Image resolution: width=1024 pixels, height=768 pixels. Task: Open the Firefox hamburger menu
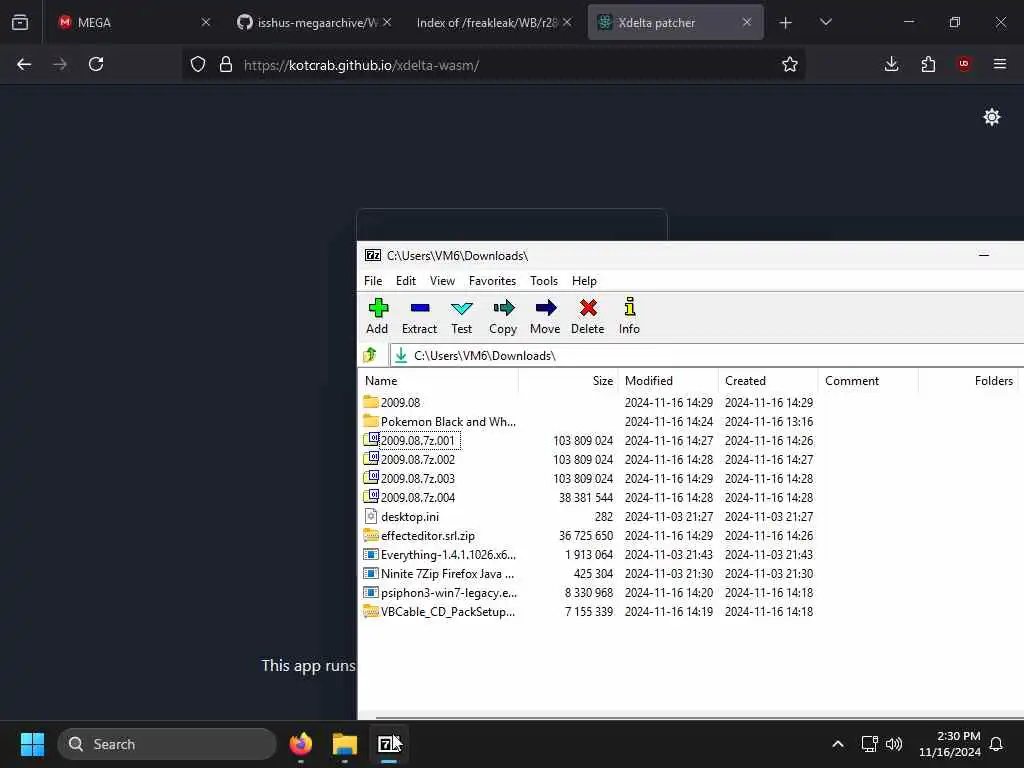[x=1000, y=64]
